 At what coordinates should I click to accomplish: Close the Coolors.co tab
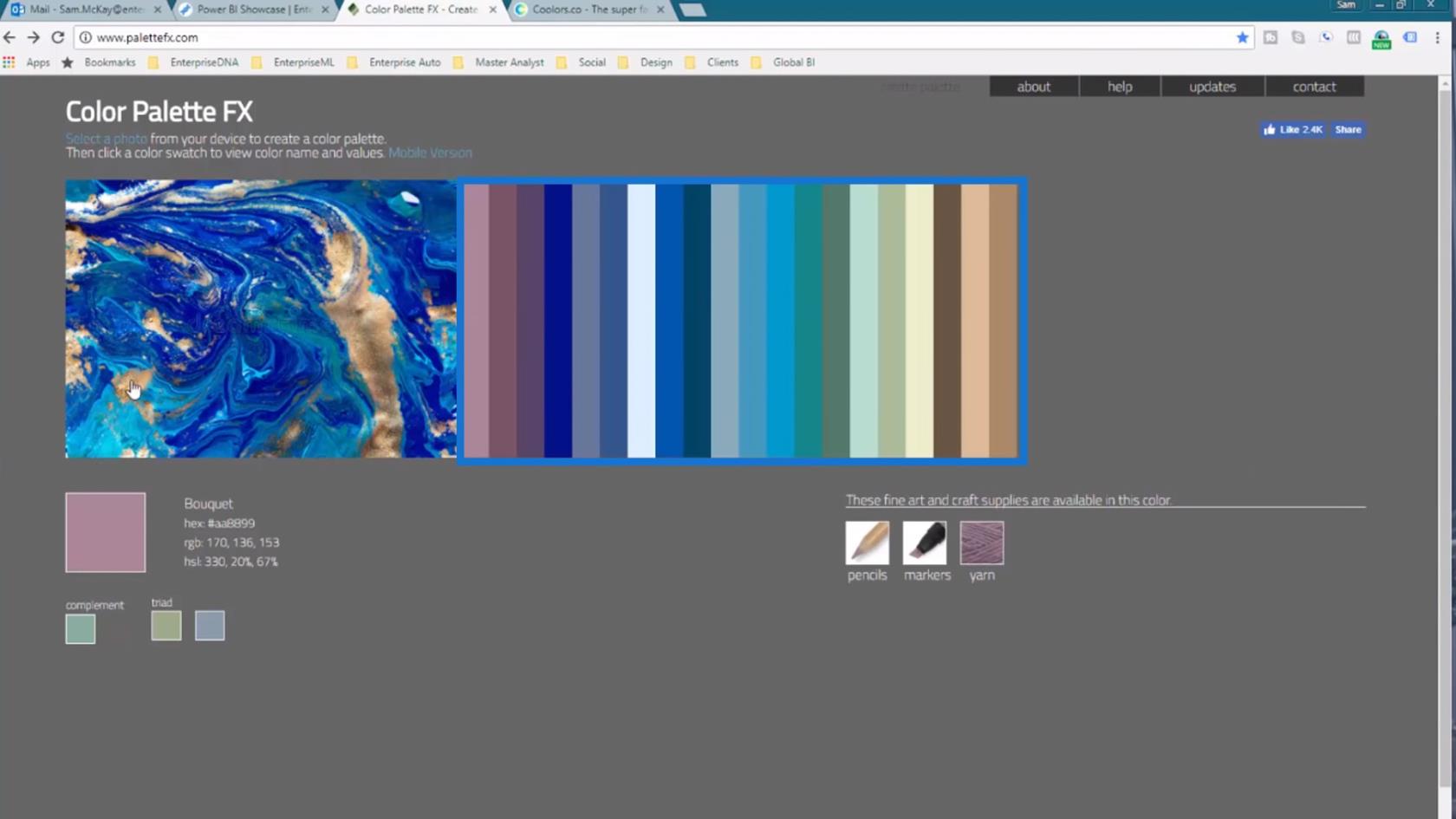[660, 10]
